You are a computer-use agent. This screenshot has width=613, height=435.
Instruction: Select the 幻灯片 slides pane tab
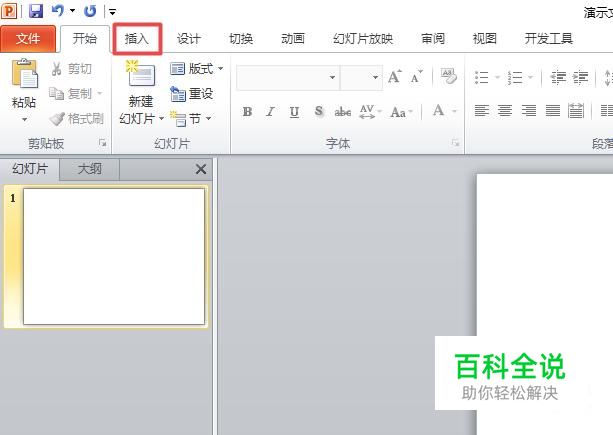pyautogui.click(x=30, y=169)
